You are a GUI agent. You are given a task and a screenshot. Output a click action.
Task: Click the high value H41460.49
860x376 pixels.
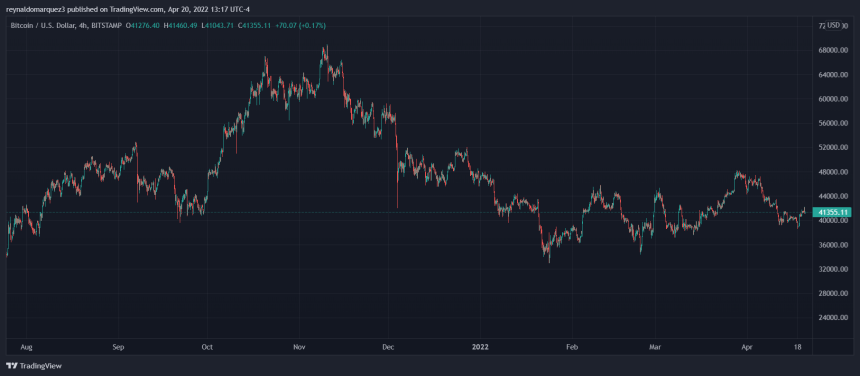[180, 25]
